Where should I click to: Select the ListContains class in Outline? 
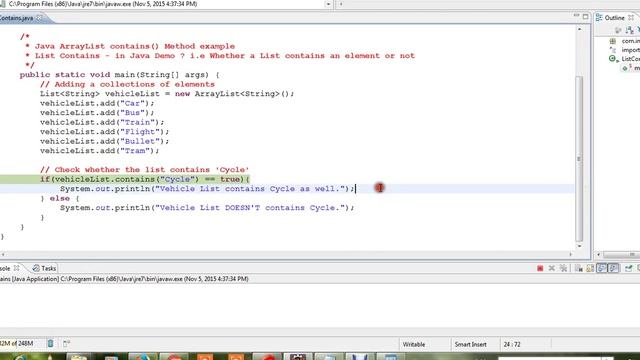(631, 59)
